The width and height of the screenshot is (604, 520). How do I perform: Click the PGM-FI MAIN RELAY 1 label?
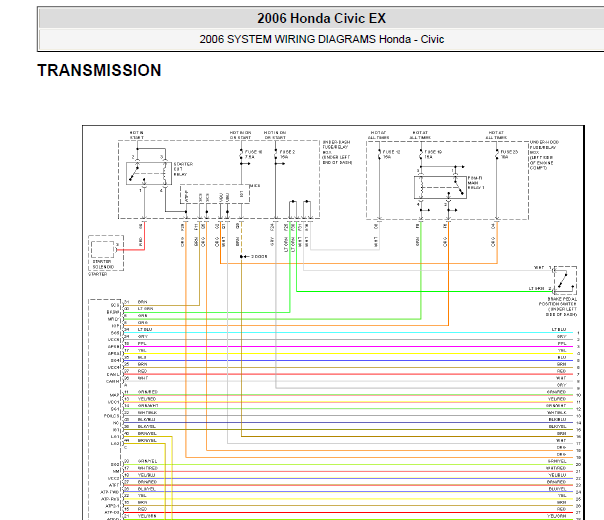tap(476, 183)
